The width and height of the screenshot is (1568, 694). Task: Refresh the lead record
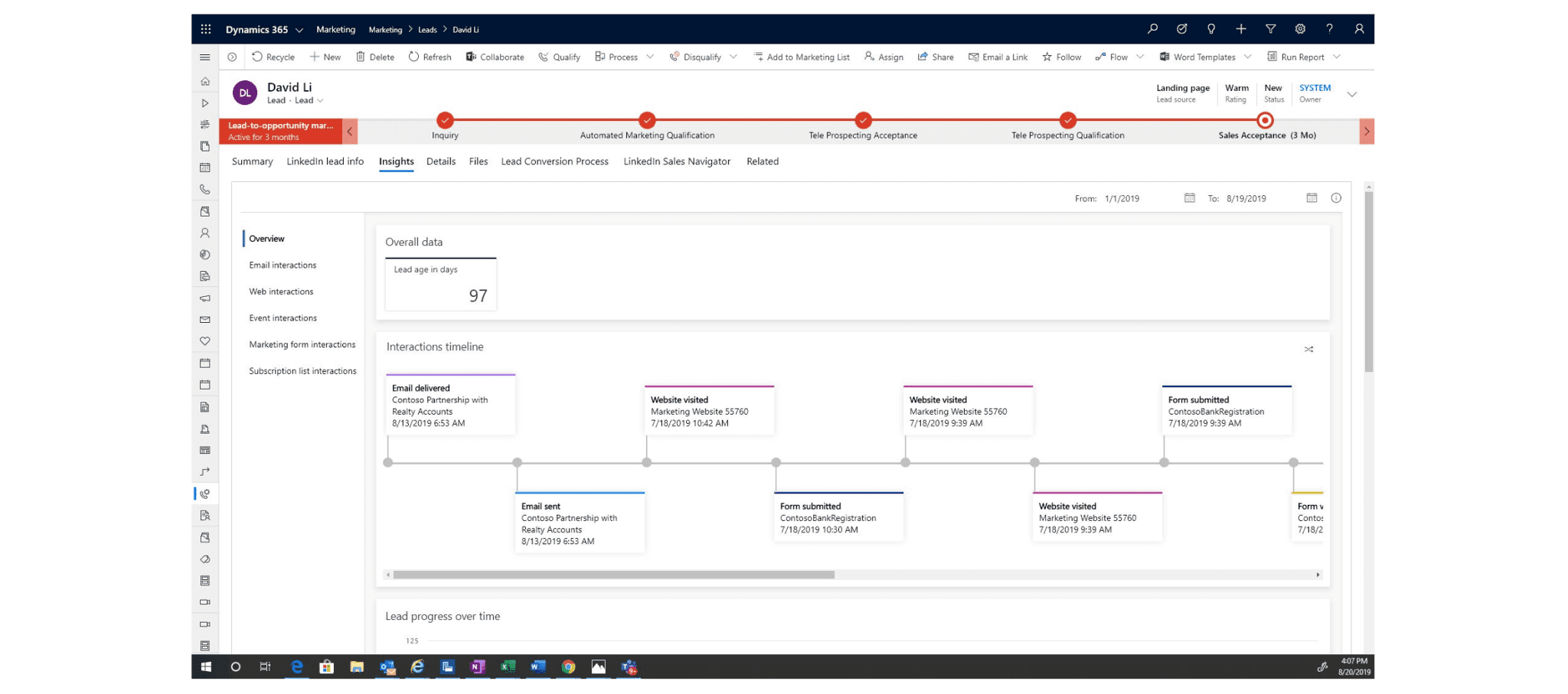click(x=430, y=57)
